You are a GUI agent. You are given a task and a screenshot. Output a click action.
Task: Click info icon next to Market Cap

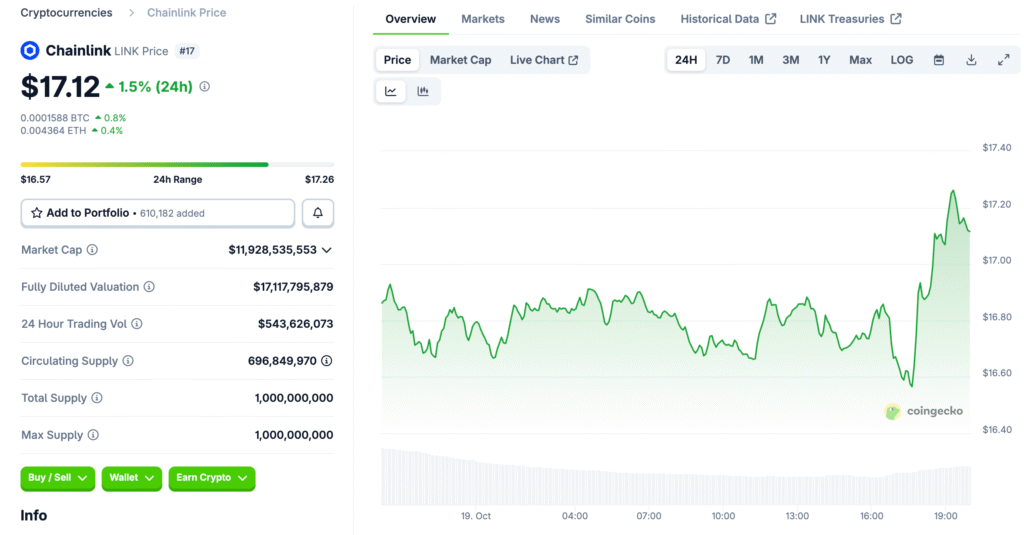tap(92, 250)
